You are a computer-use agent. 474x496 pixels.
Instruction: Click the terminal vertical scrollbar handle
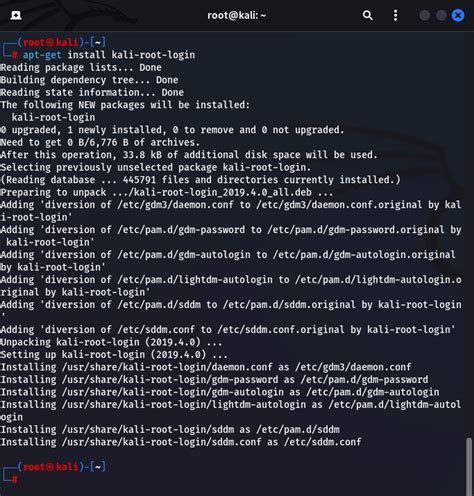(x=469, y=467)
